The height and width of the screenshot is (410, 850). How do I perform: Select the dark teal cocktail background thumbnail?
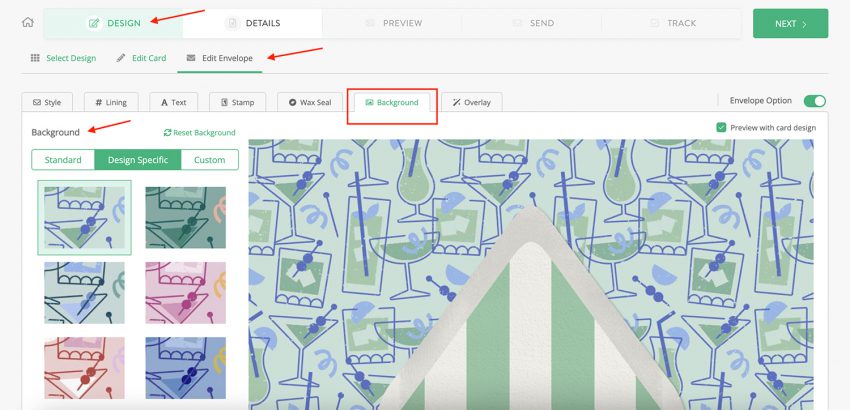point(185,217)
